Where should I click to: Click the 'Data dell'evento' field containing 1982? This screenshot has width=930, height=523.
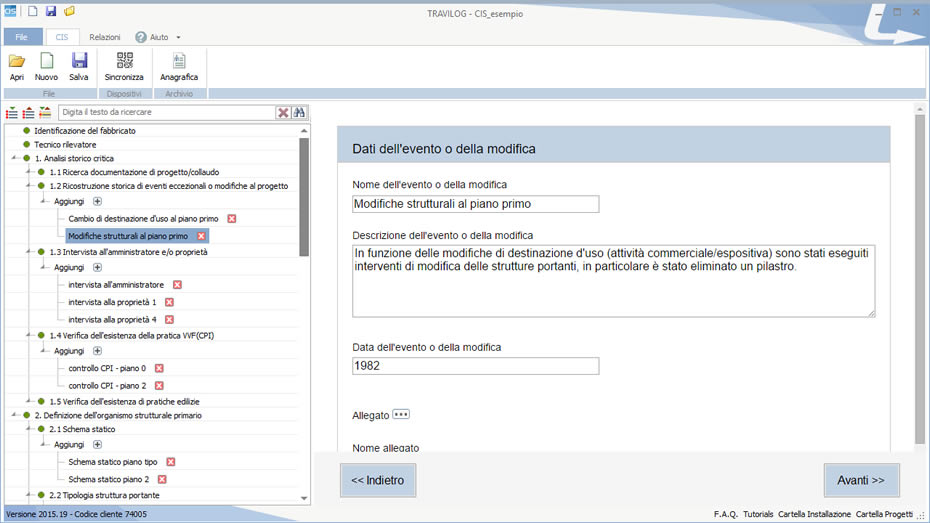pos(475,366)
